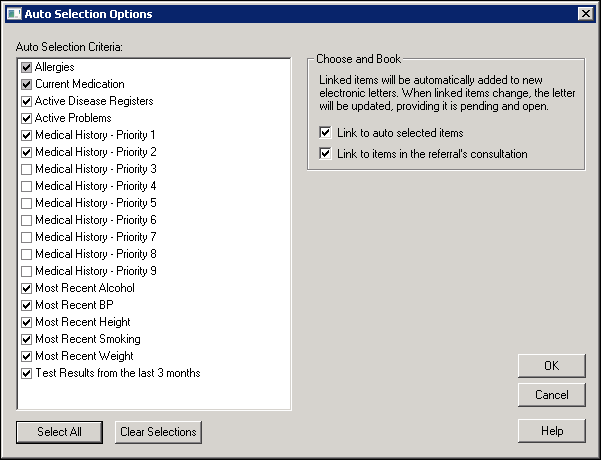Image resolution: width=601 pixels, height=460 pixels.
Task: Uncheck Test Results from last 3 months
Action: [27, 373]
